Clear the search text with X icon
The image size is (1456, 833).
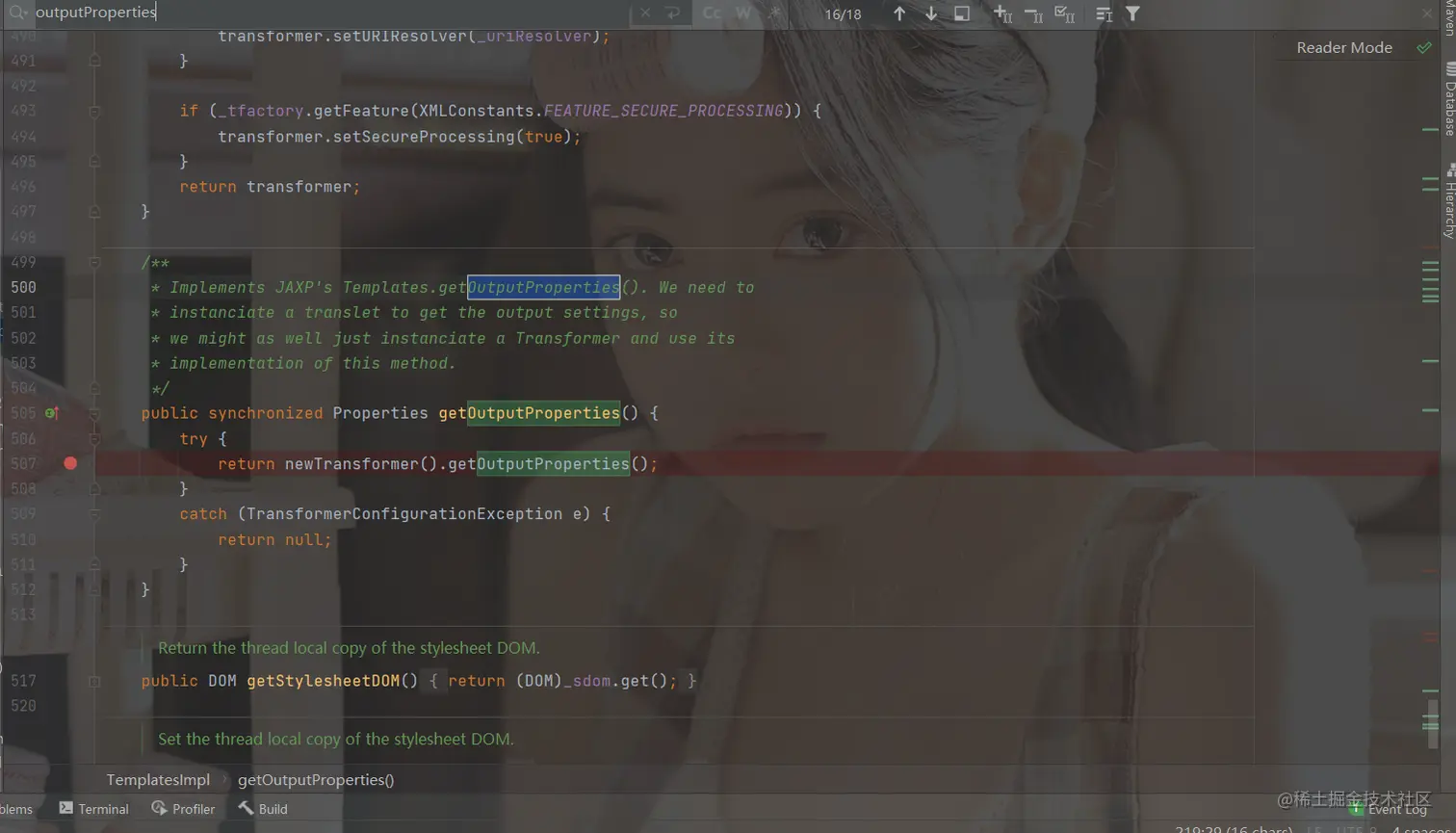[645, 13]
